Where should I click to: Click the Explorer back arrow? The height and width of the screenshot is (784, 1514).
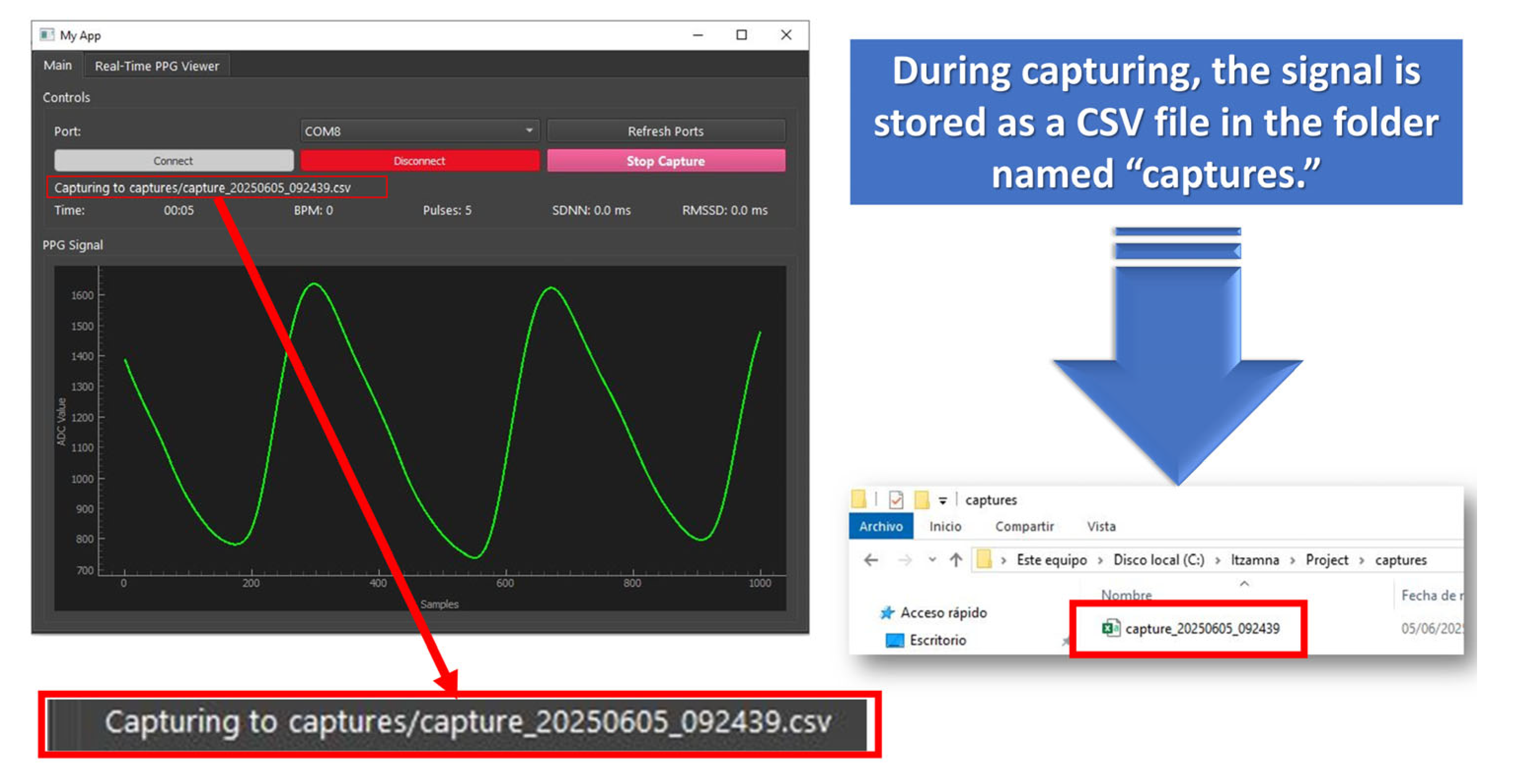(x=871, y=560)
